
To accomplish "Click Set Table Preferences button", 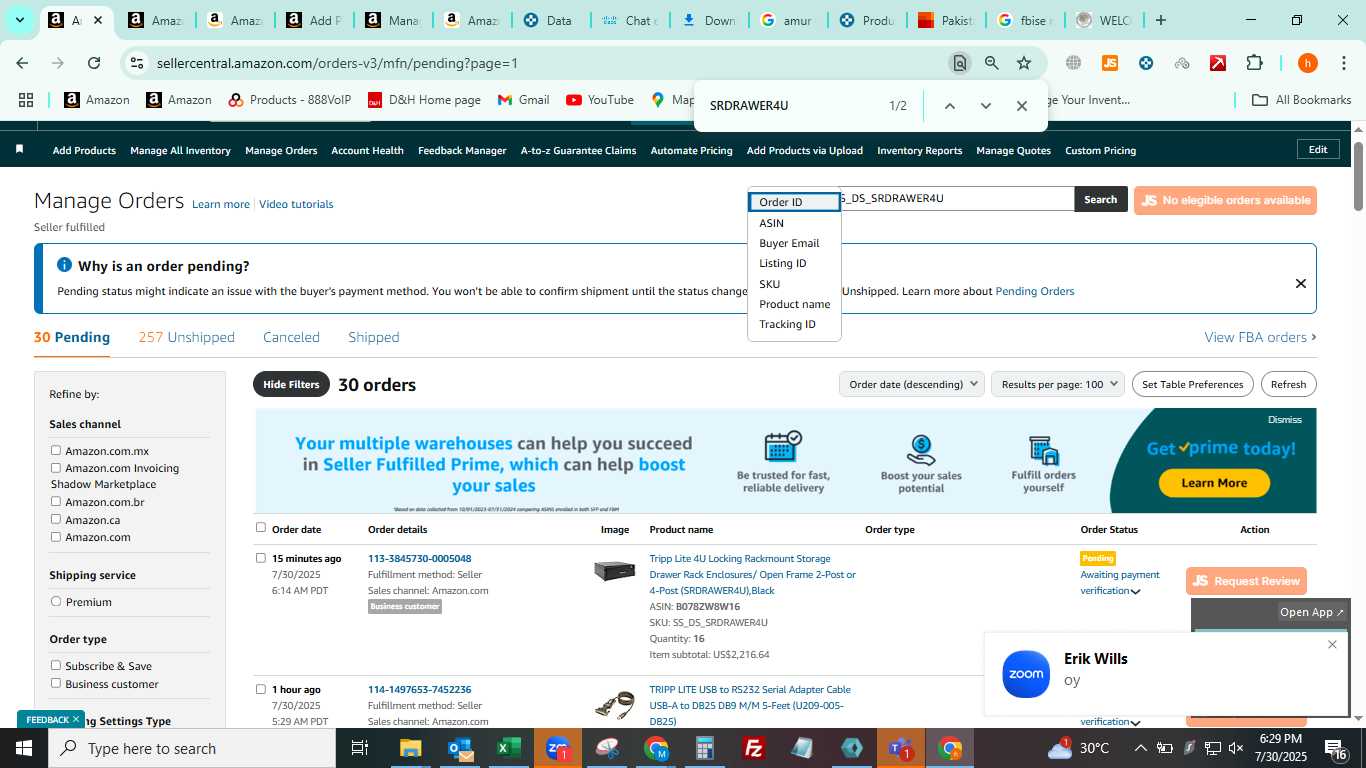I will click(x=1192, y=384).
